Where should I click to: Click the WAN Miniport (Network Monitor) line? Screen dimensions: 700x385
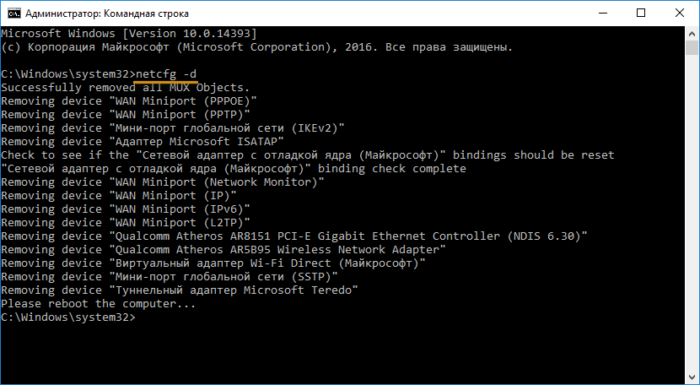click(x=162, y=182)
